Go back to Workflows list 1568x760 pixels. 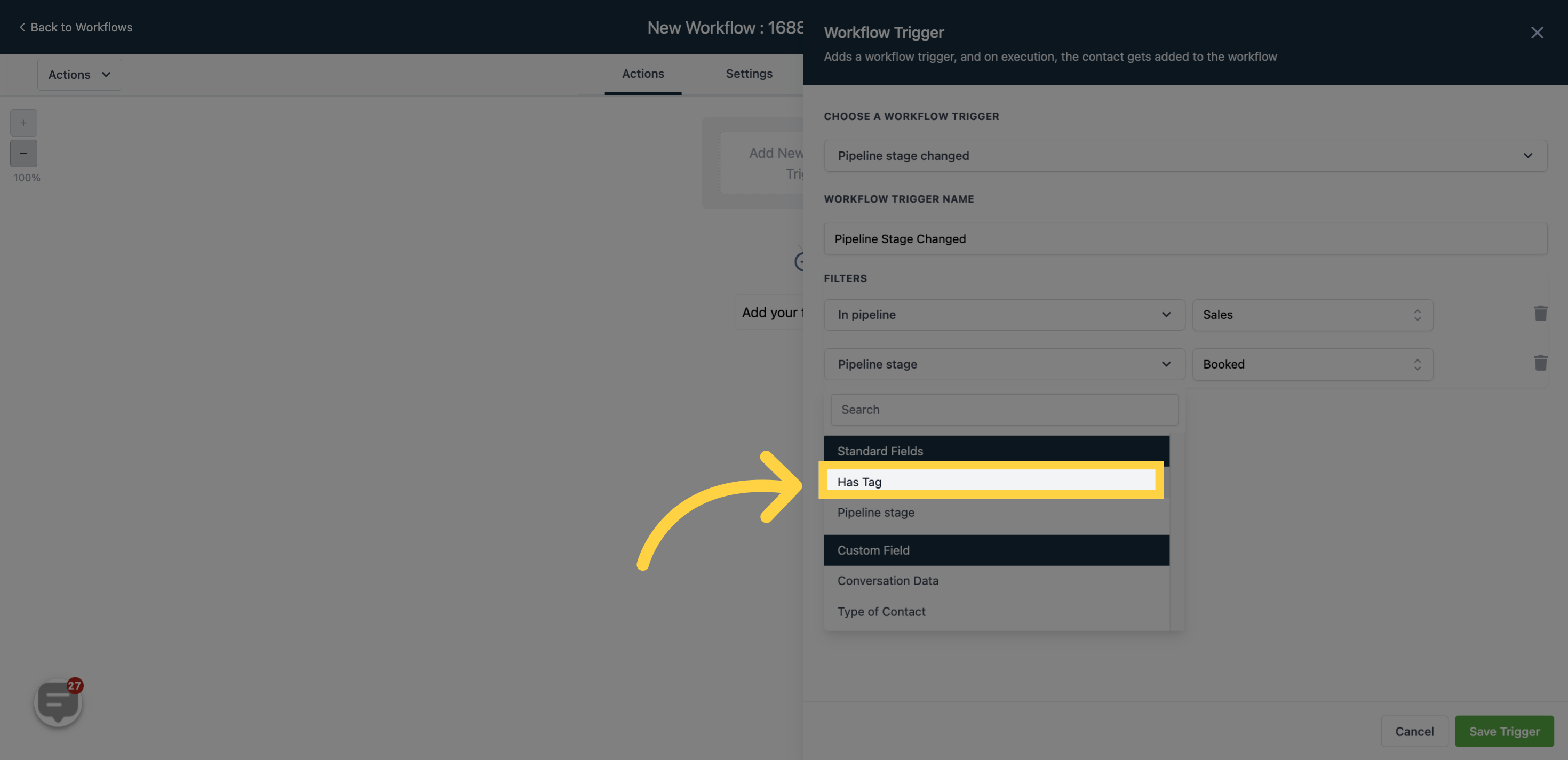coord(75,27)
